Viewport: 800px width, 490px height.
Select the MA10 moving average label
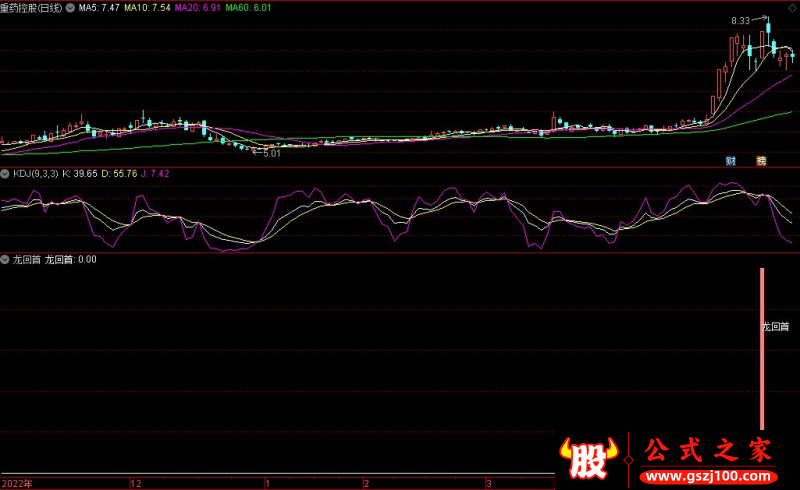click(x=145, y=7)
